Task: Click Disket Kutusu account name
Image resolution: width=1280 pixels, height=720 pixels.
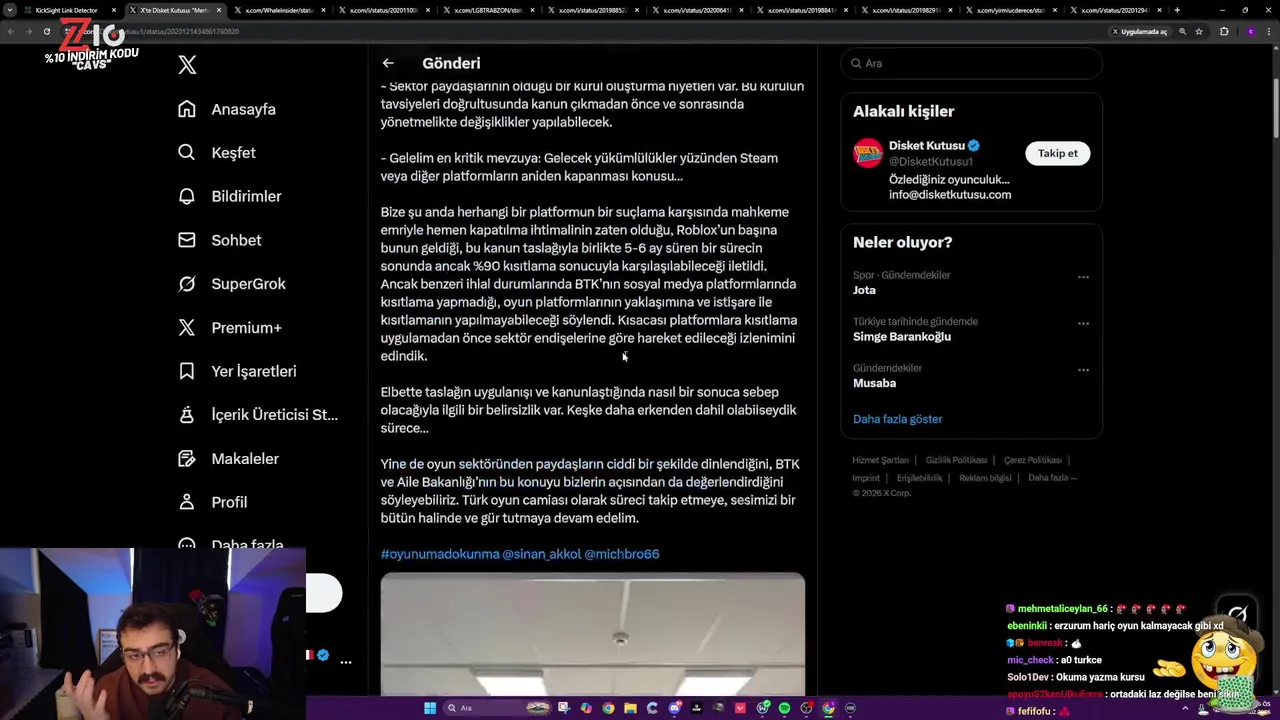Action: pyautogui.click(x=927, y=146)
